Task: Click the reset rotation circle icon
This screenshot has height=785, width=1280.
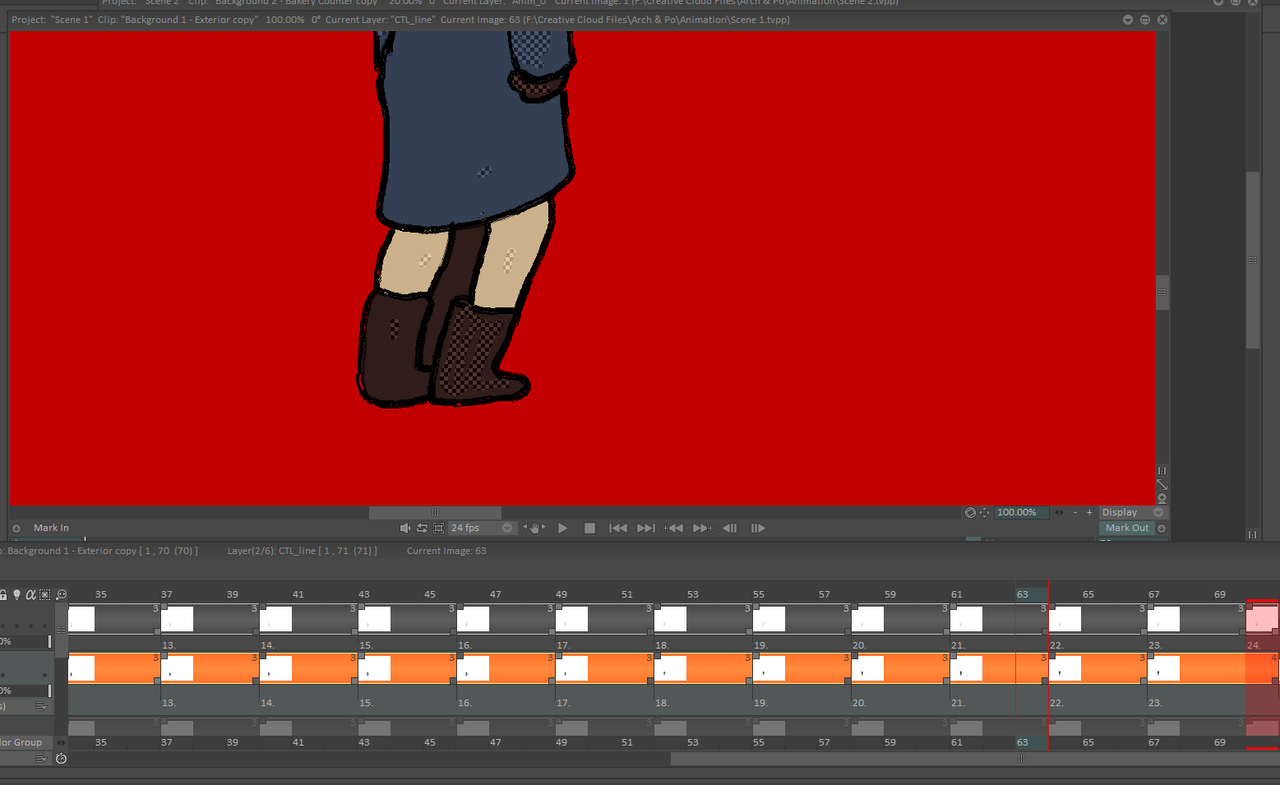Action: tap(970, 512)
